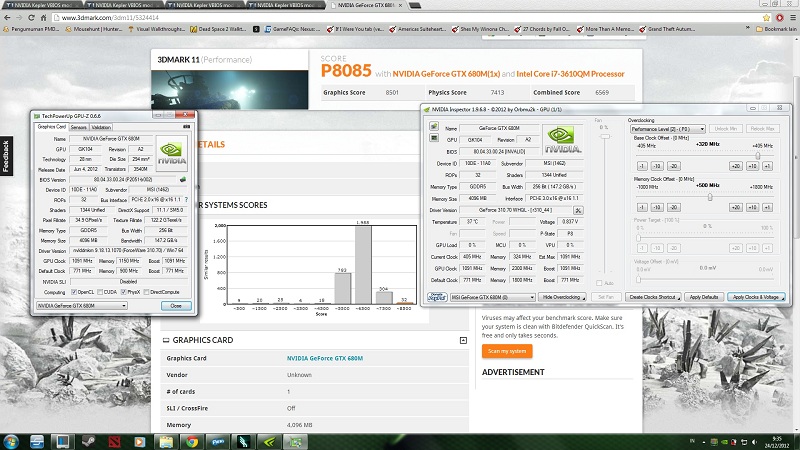Click Create Clocks Shortcut button
Viewport: 800px width, 450px height.
coord(653,297)
